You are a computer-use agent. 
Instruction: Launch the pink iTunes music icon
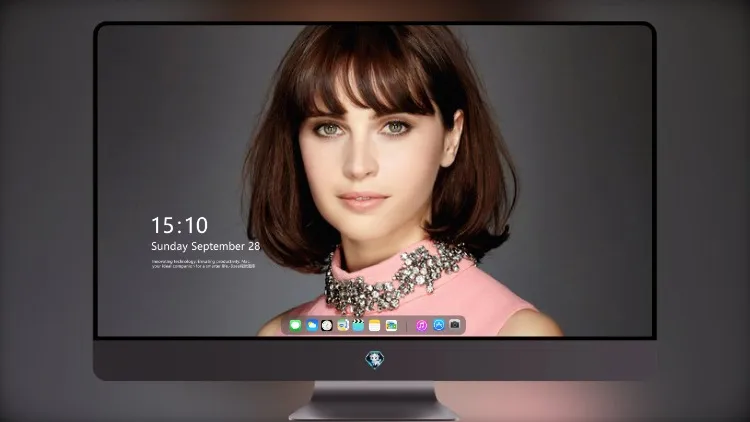coord(421,325)
